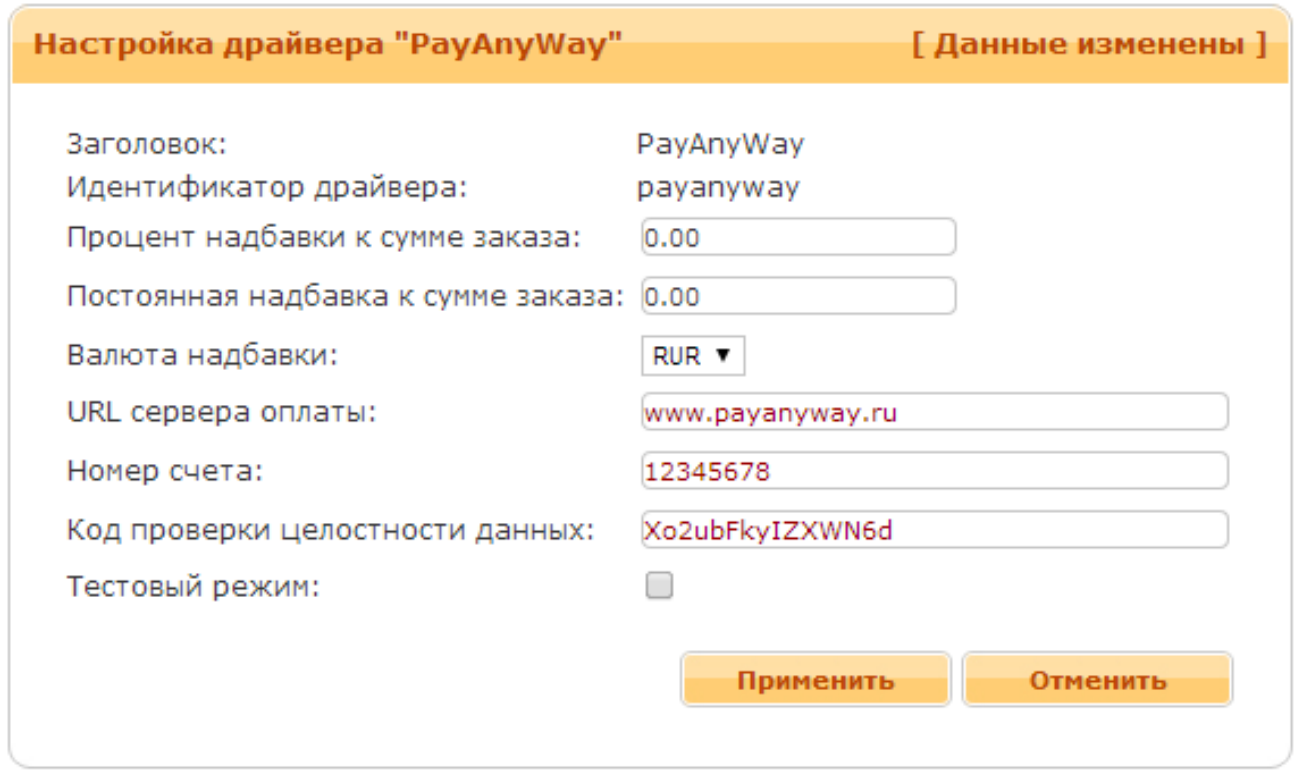The height and width of the screenshot is (778, 1300).
Task: Click the Данные изменены status indicator
Action: (x=1089, y=45)
